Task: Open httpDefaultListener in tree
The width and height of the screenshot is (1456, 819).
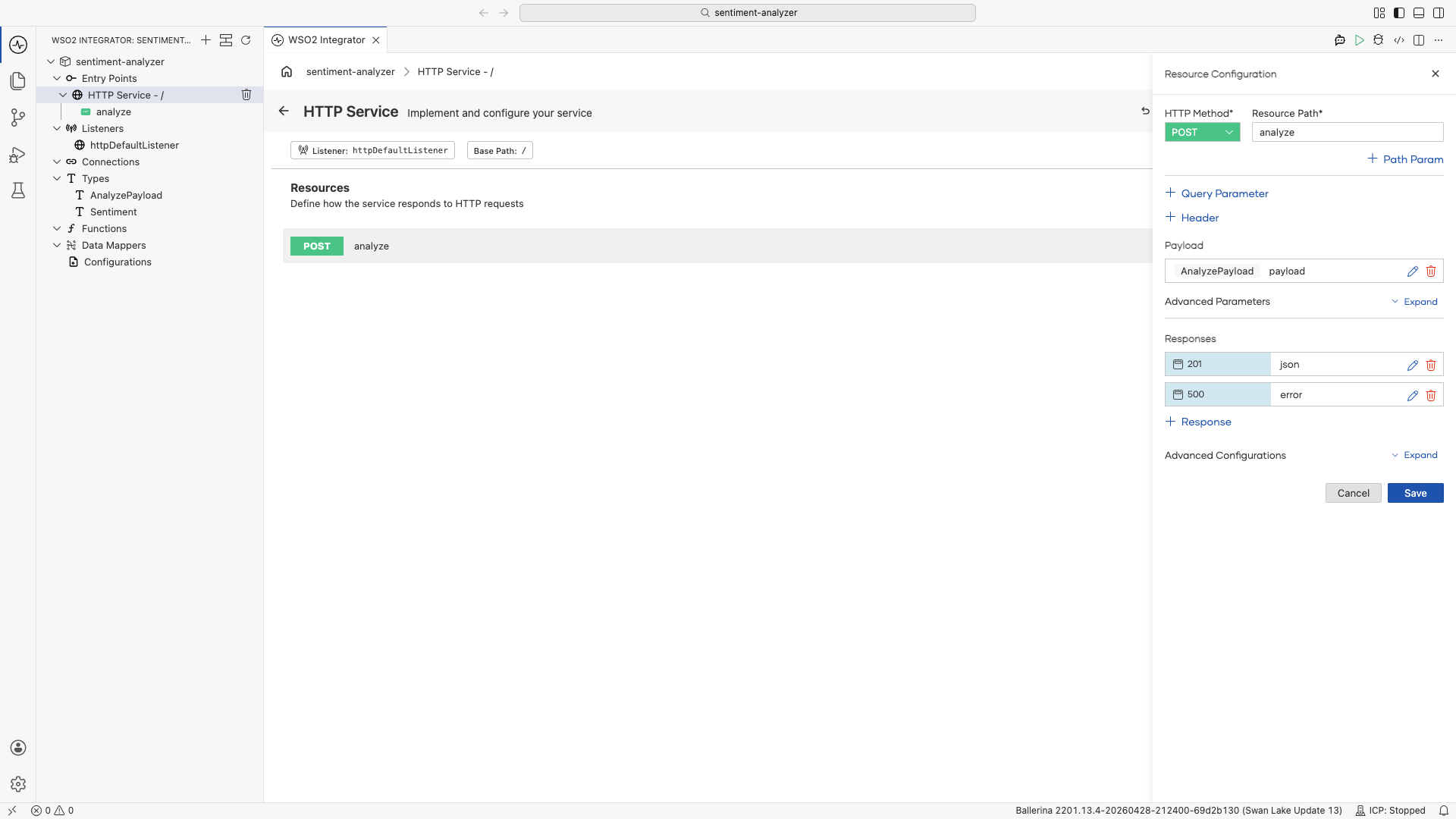Action: (134, 145)
